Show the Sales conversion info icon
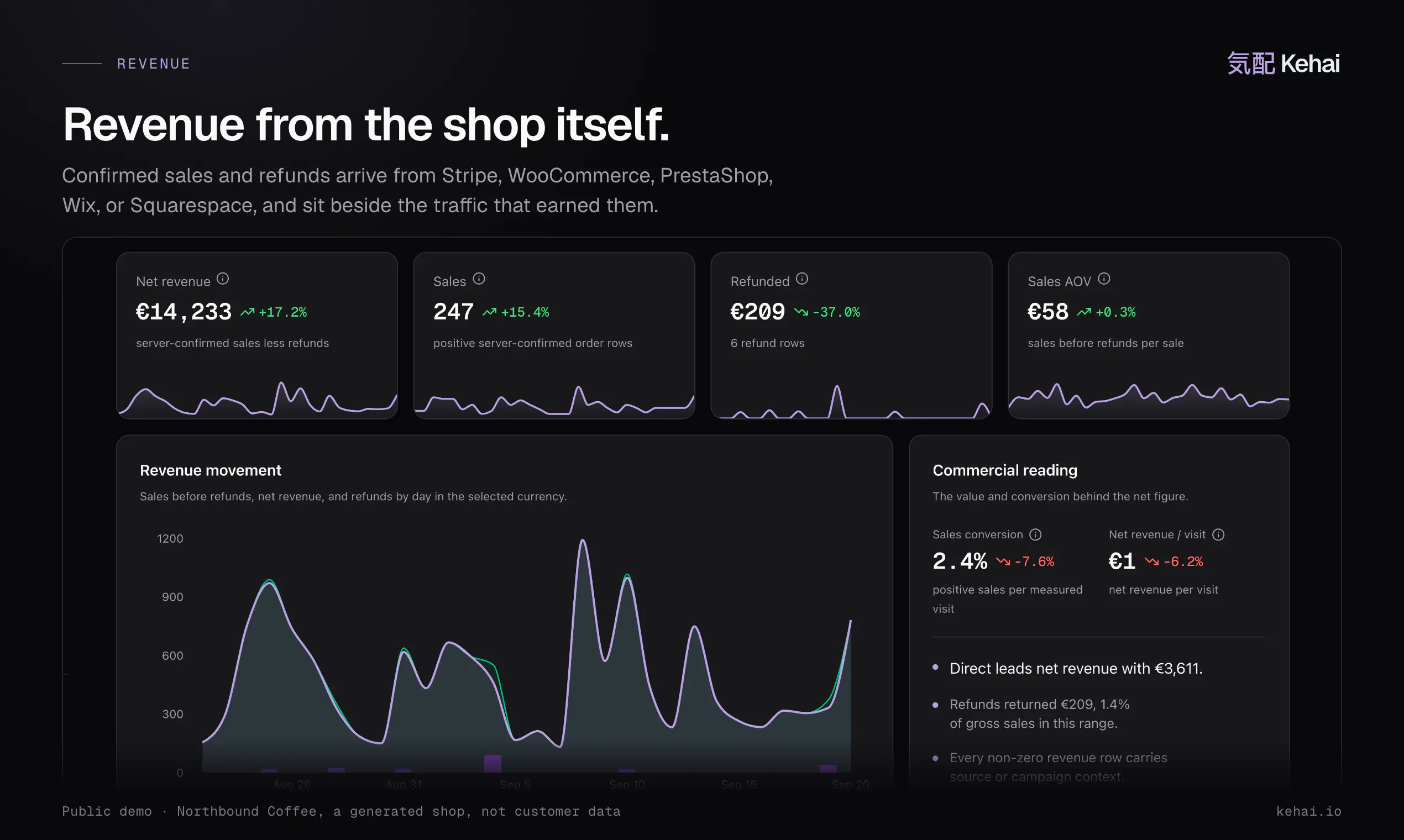The height and width of the screenshot is (840, 1404). (1035, 534)
